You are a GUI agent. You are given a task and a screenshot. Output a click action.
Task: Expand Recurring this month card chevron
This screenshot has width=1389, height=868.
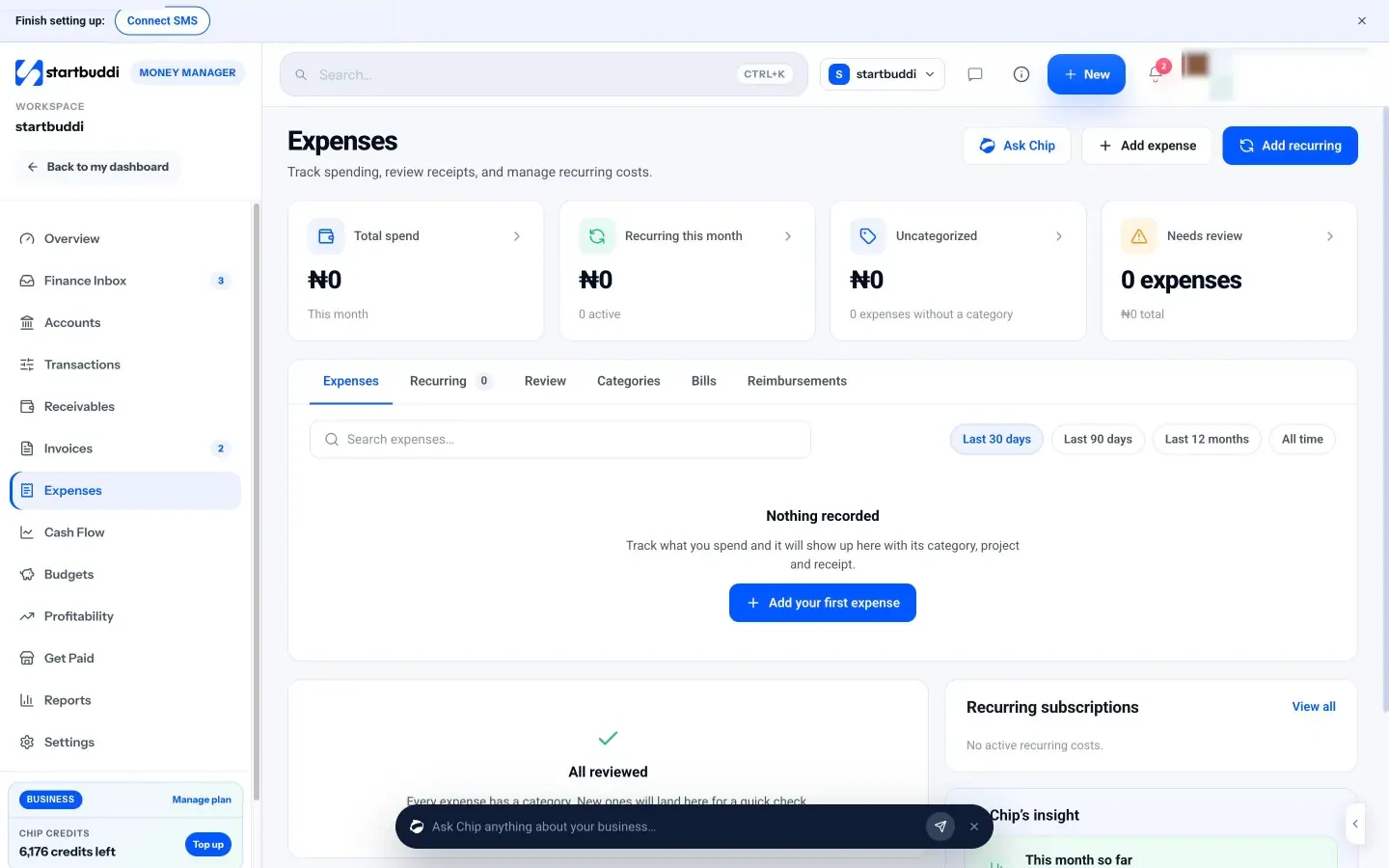click(788, 236)
